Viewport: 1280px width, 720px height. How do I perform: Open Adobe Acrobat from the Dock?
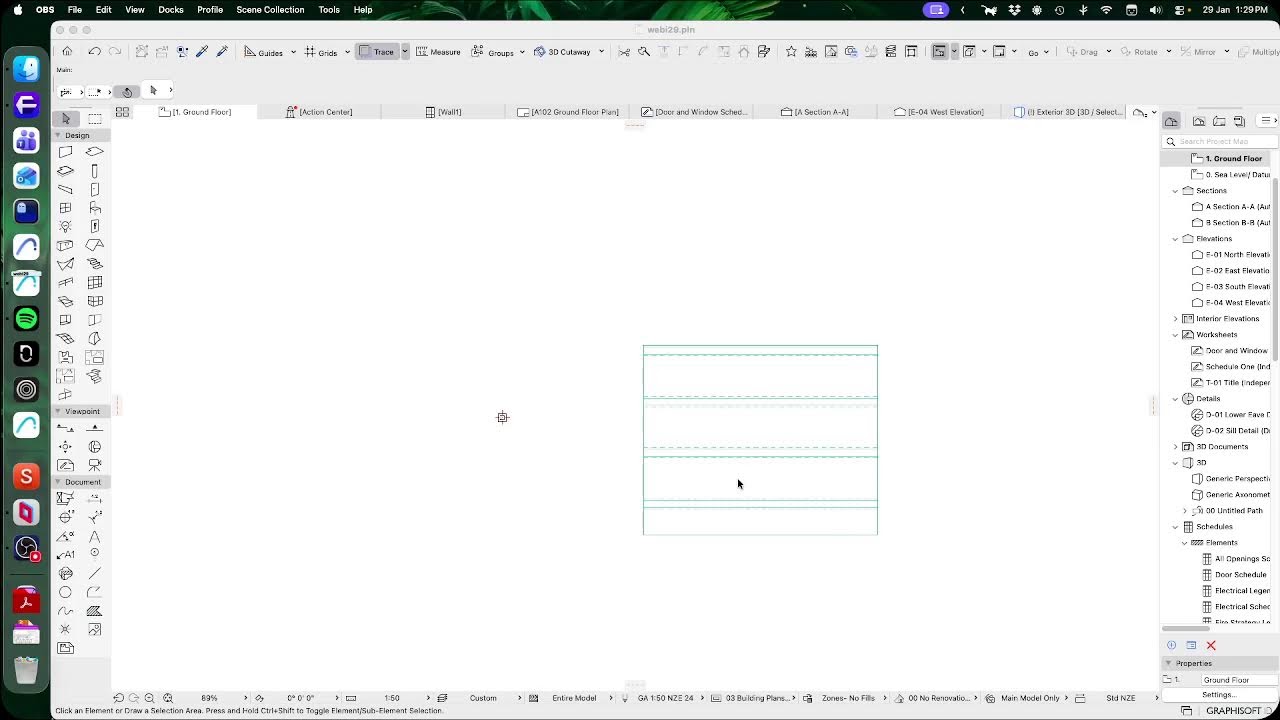pyautogui.click(x=27, y=601)
